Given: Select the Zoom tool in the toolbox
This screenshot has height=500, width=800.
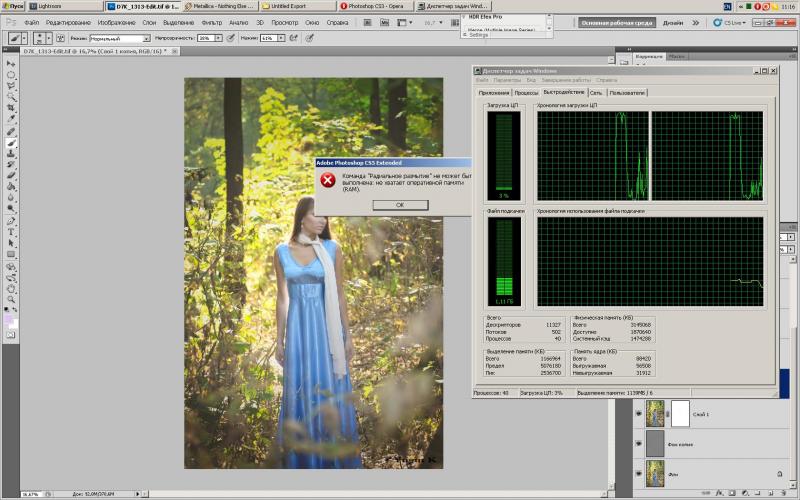Looking at the screenshot, I should (x=11, y=299).
